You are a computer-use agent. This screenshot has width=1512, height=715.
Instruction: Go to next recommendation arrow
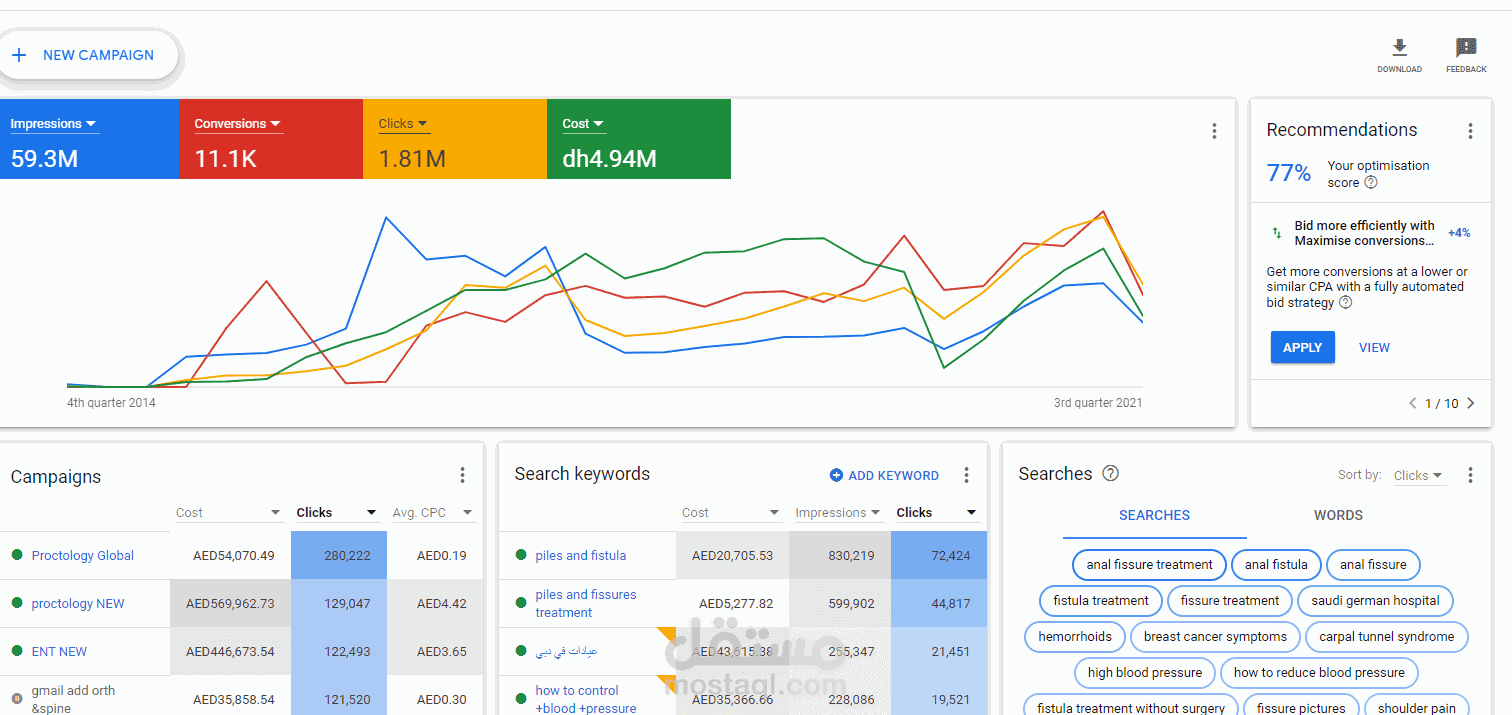point(1471,403)
